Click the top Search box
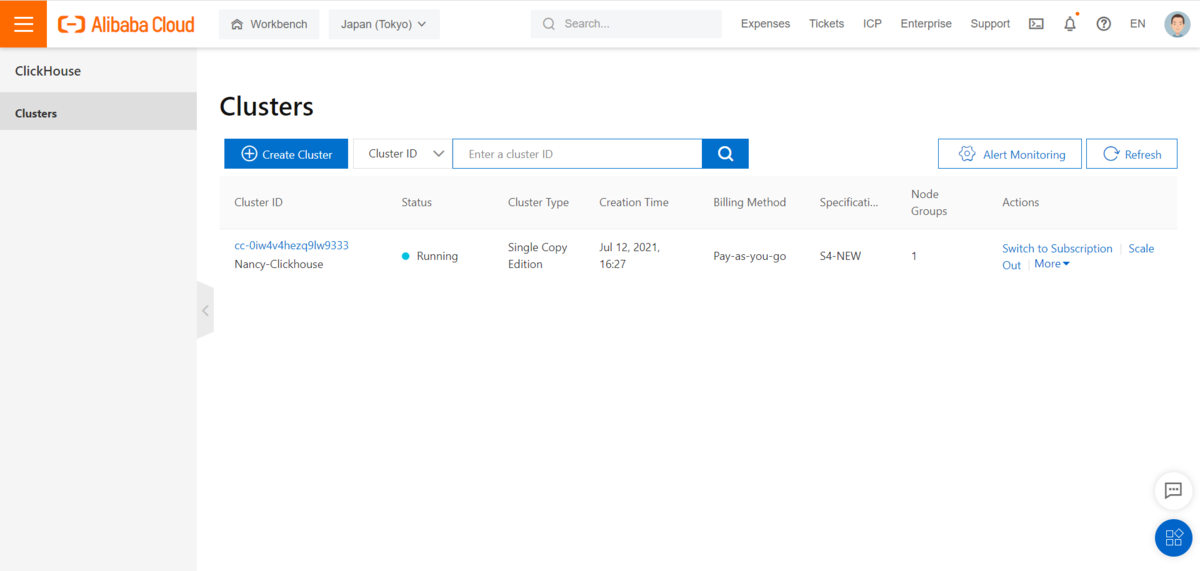This screenshot has height=571, width=1200. point(626,24)
